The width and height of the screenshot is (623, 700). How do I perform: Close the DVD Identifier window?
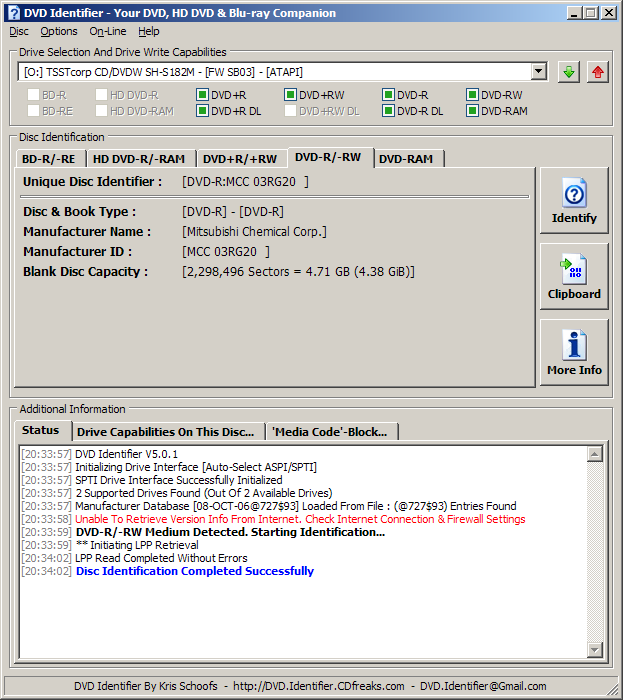pyautogui.click(x=609, y=13)
